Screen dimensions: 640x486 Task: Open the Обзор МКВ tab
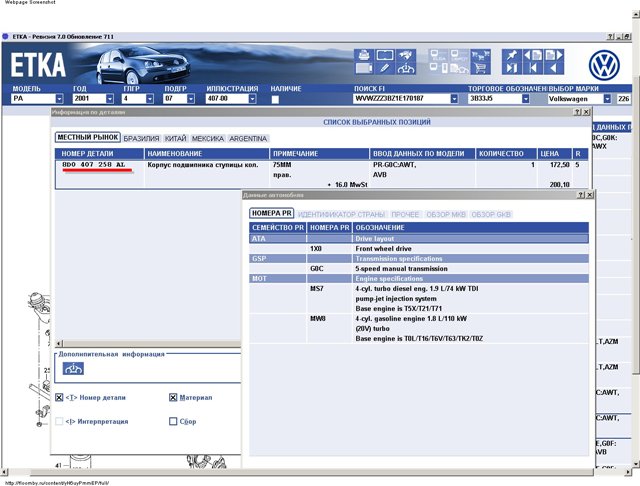point(446,215)
